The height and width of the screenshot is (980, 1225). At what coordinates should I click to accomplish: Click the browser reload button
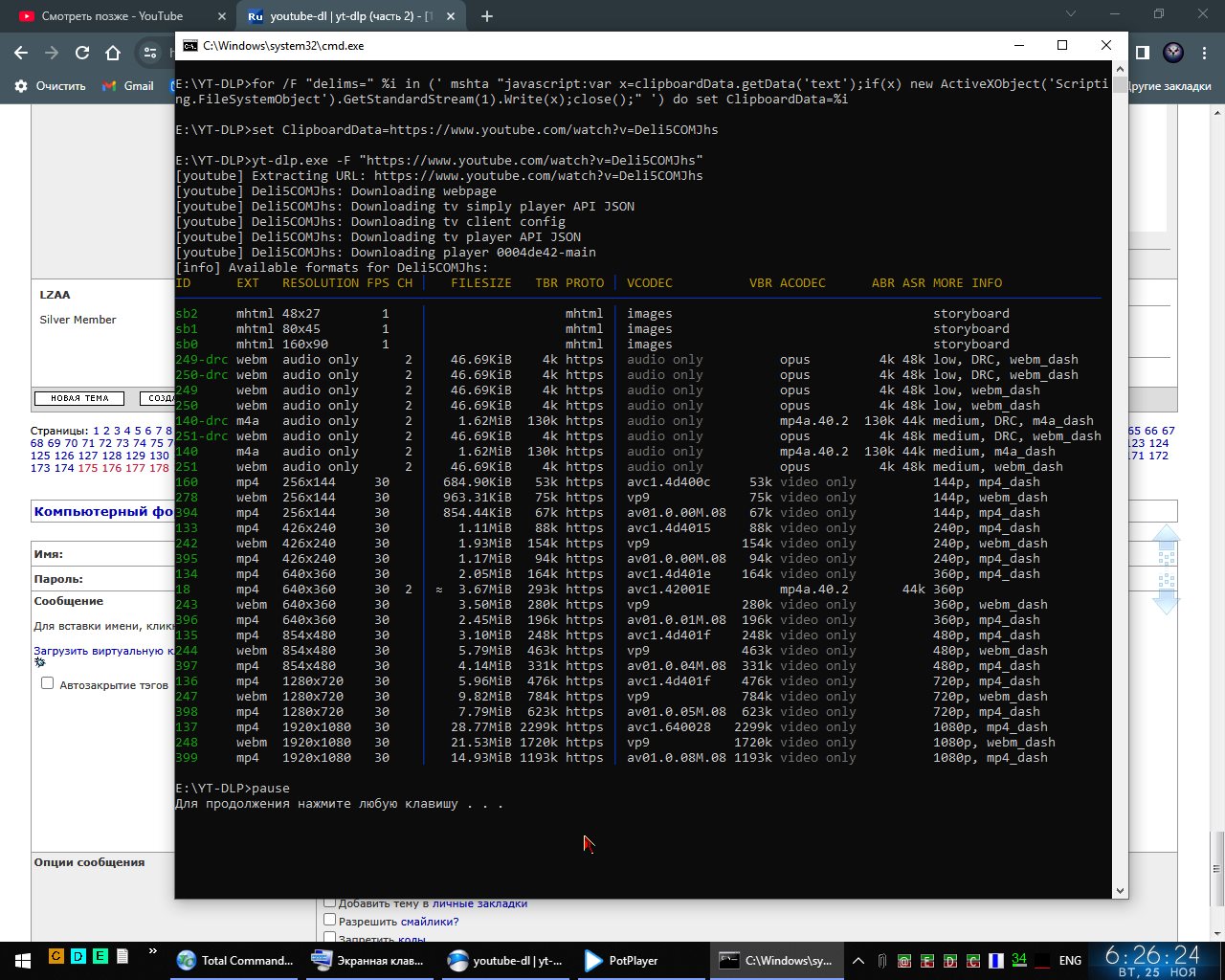pyautogui.click(x=82, y=53)
